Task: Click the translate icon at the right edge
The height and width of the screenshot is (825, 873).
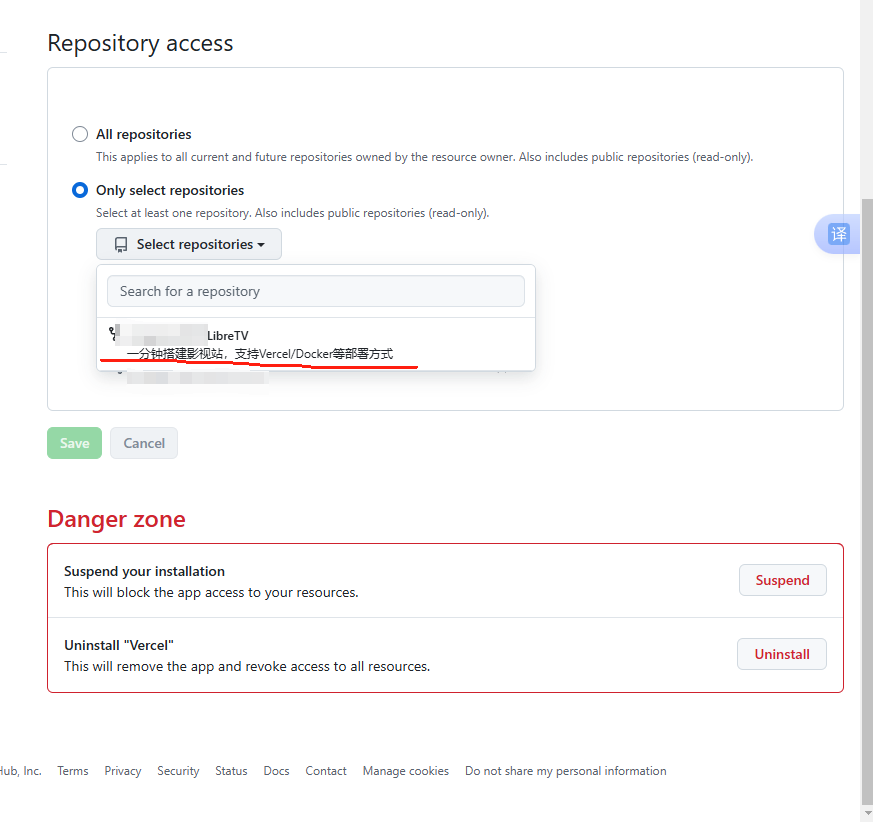Action: [838, 234]
